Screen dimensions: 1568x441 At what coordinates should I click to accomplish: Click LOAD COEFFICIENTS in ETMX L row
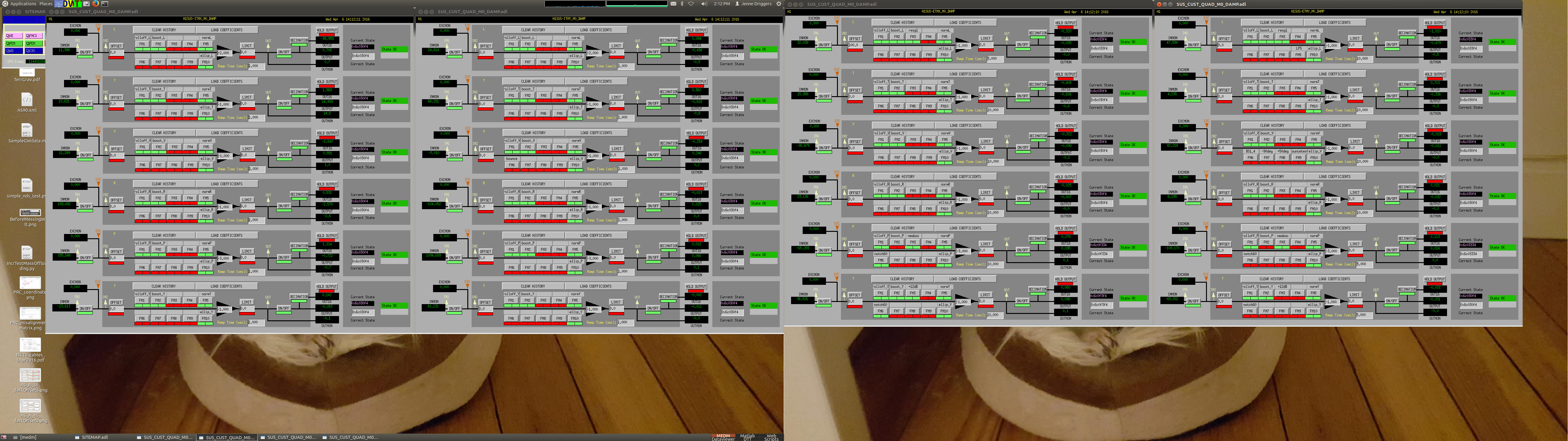[965, 23]
